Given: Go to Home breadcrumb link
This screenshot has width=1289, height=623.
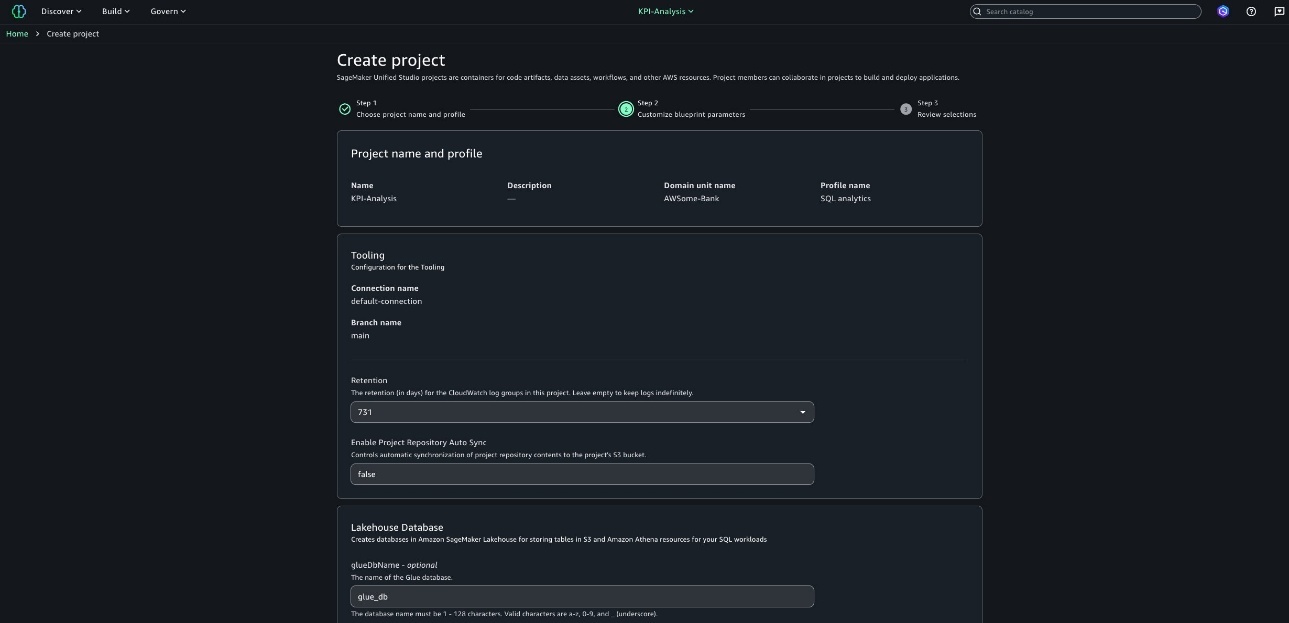Looking at the screenshot, I should pos(17,34).
